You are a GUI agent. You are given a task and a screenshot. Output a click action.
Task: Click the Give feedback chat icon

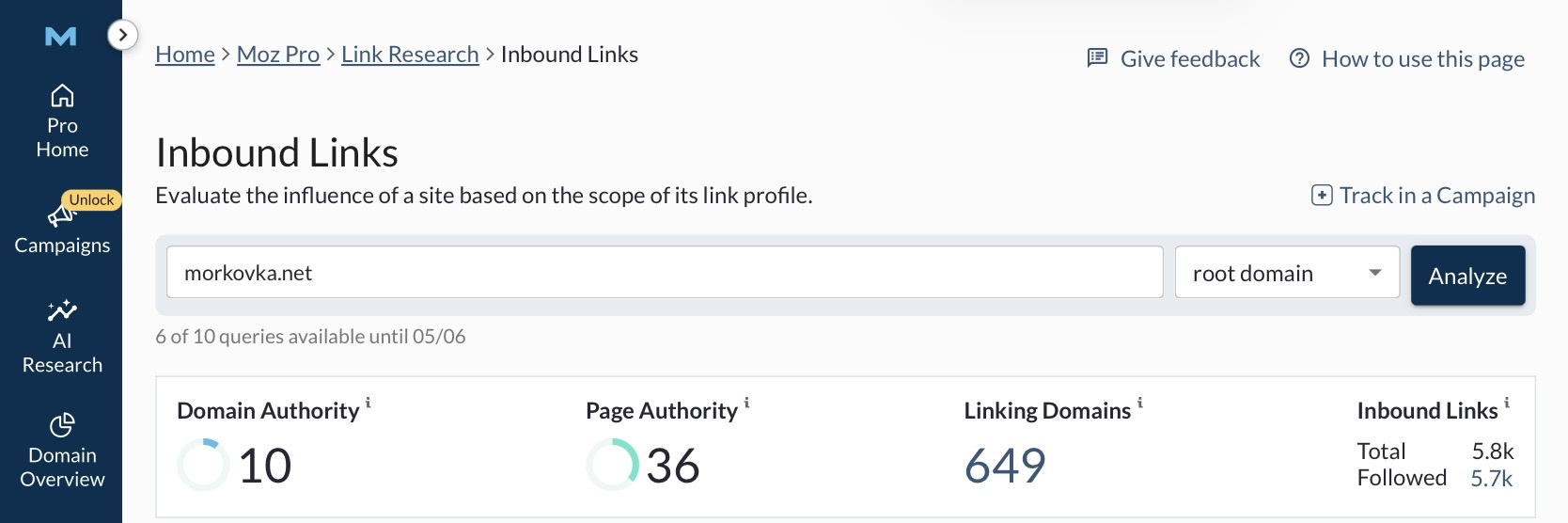[1097, 58]
